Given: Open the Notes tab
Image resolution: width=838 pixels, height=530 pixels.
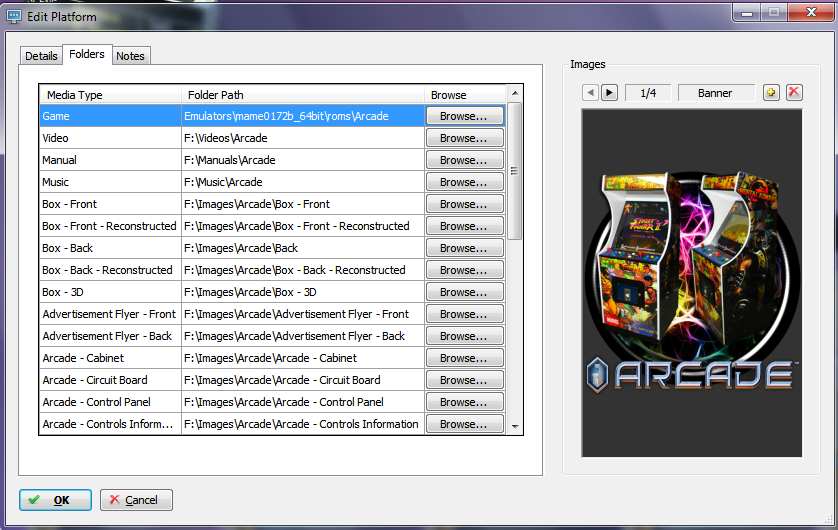Looking at the screenshot, I should pos(130,56).
